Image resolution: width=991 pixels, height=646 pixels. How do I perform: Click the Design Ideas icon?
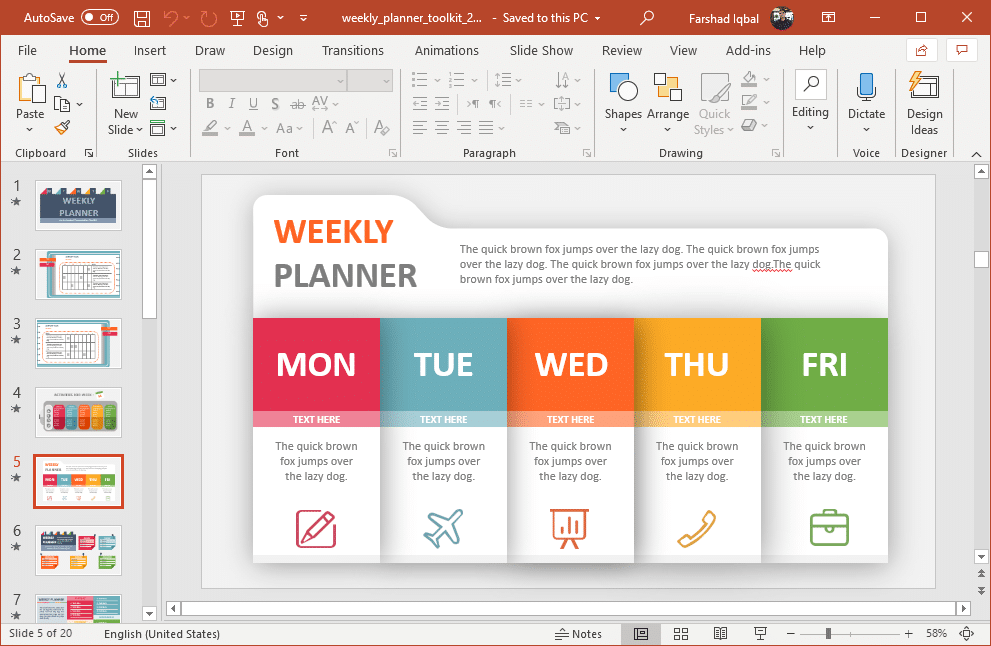pyautogui.click(x=924, y=104)
